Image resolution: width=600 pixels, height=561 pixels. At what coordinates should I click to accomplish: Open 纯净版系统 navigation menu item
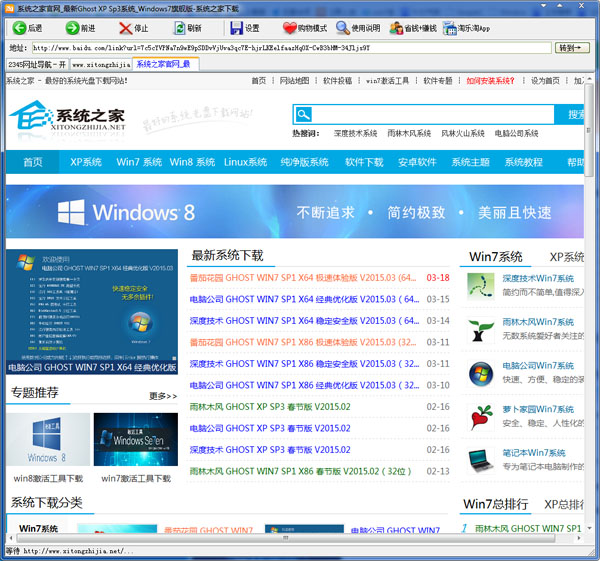click(304, 162)
